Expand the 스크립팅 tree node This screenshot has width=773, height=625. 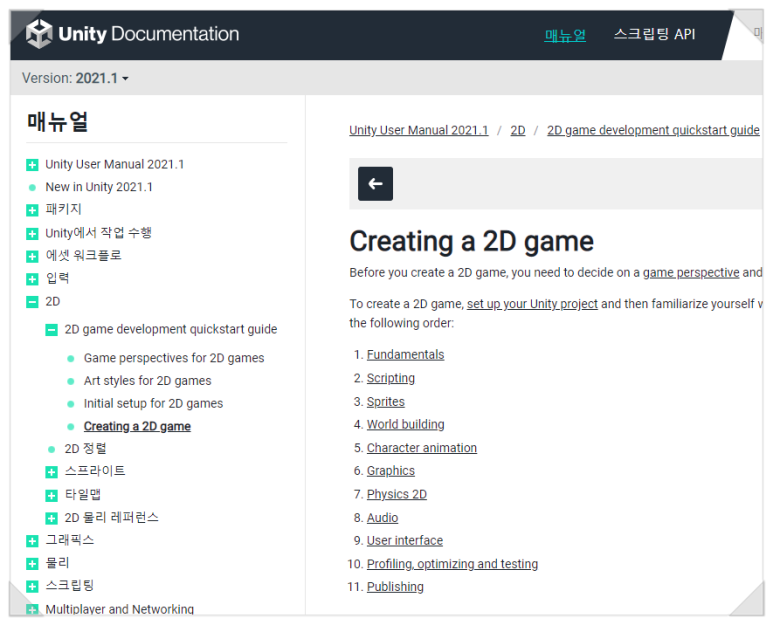32,587
